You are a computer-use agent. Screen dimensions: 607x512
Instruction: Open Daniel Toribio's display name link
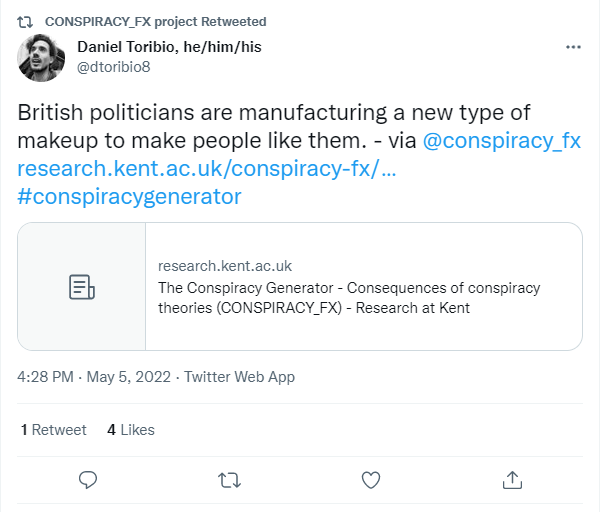[171, 47]
